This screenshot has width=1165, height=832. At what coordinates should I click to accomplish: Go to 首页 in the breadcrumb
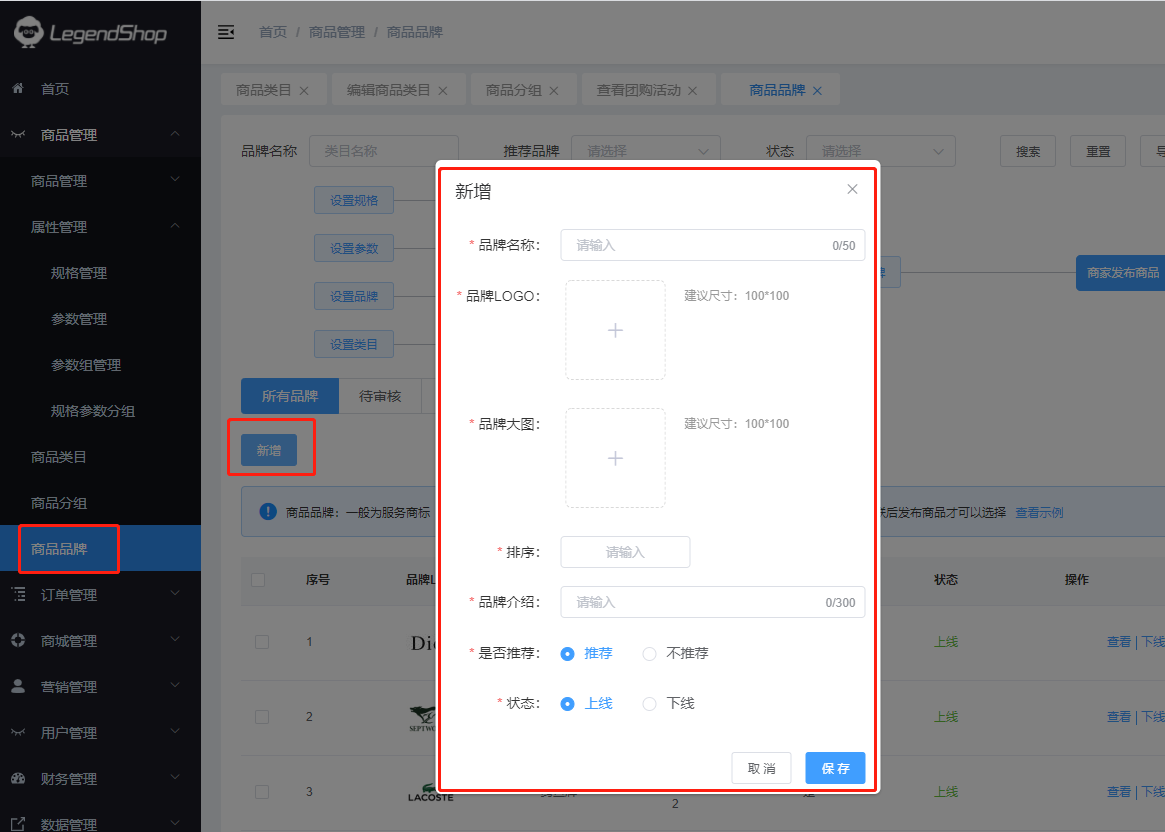click(273, 32)
